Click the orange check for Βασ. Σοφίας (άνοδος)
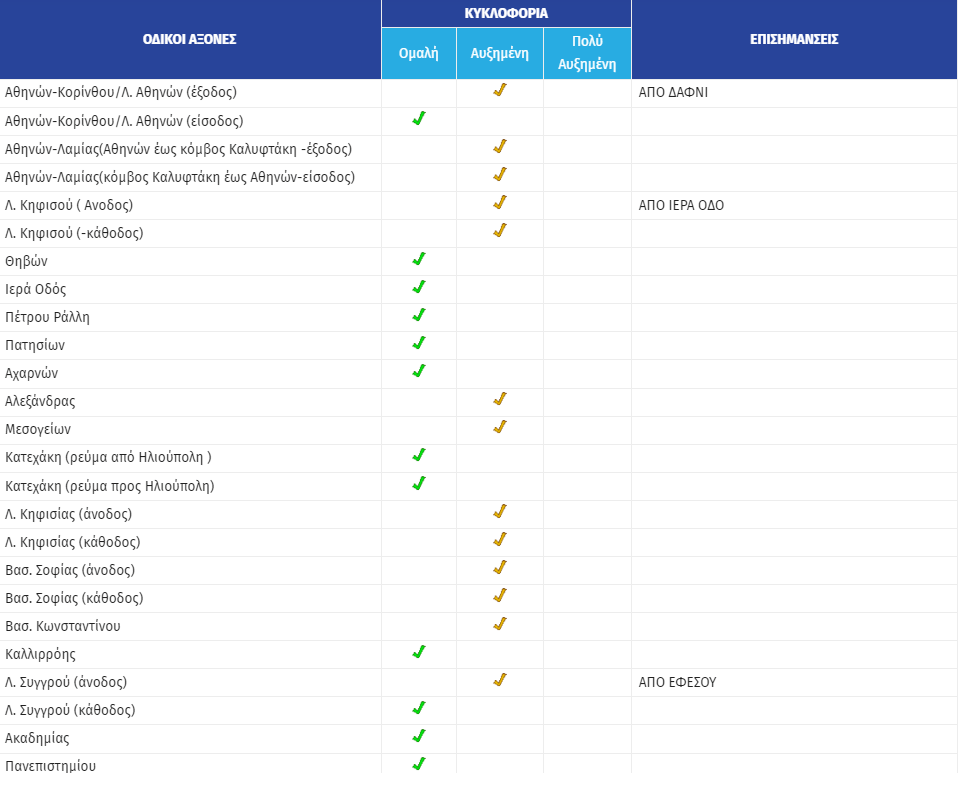Screen dimensions: 958x785 500,568
